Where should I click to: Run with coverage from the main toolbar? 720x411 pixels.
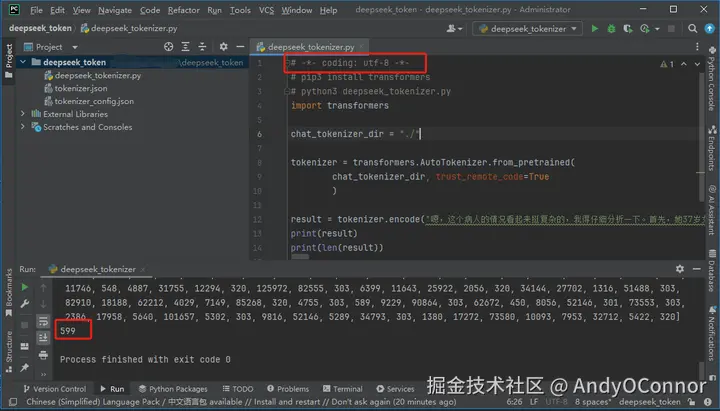(x=628, y=28)
